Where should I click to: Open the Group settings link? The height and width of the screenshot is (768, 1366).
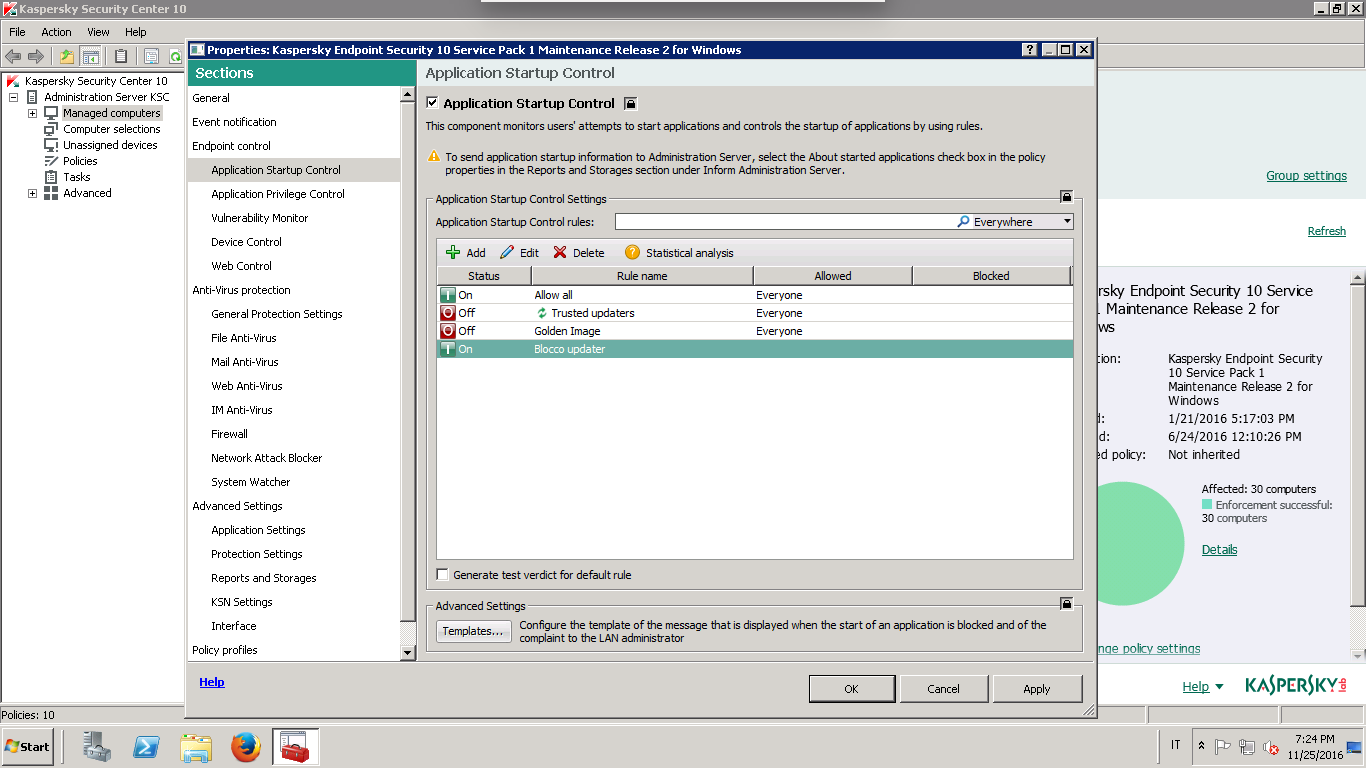tap(1306, 176)
